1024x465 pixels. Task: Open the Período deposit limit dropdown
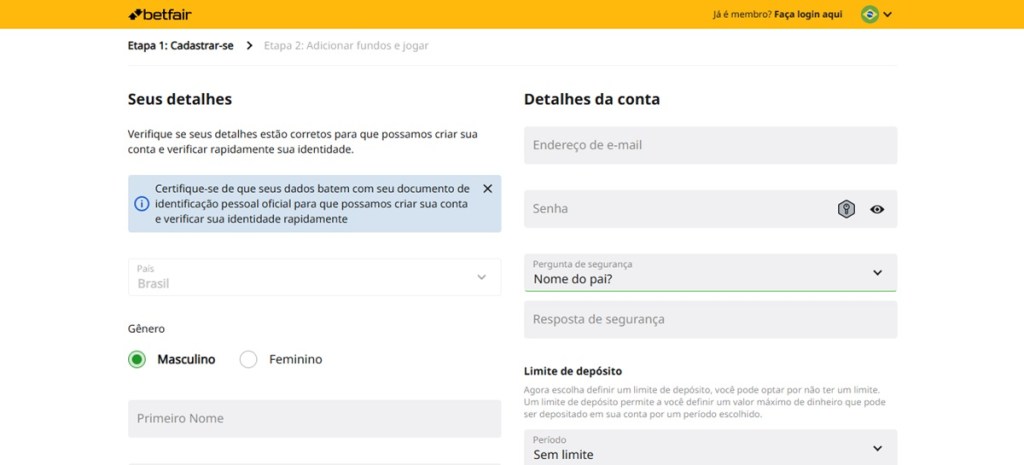[x=710, y=448]
